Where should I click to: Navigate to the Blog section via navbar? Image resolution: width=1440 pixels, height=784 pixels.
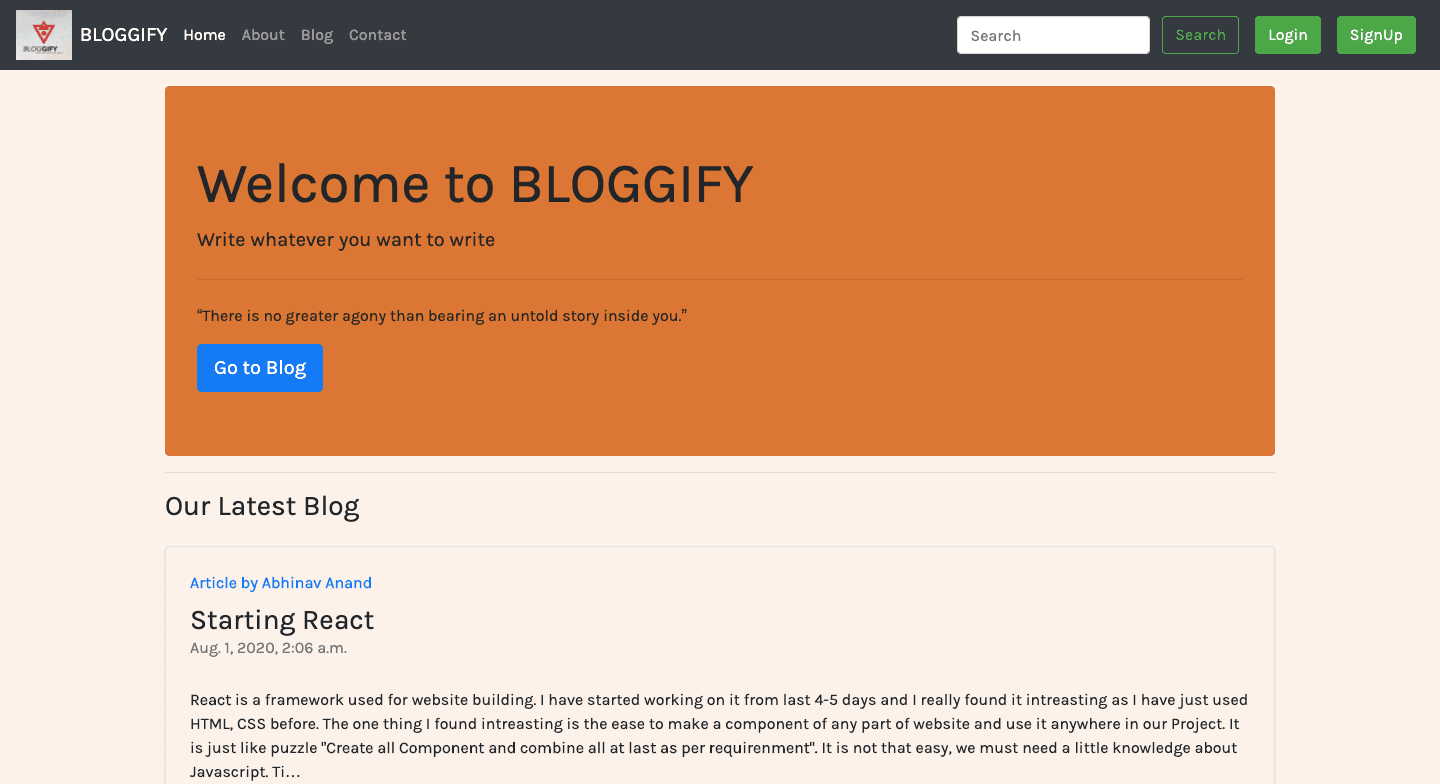tap(317, 34)
